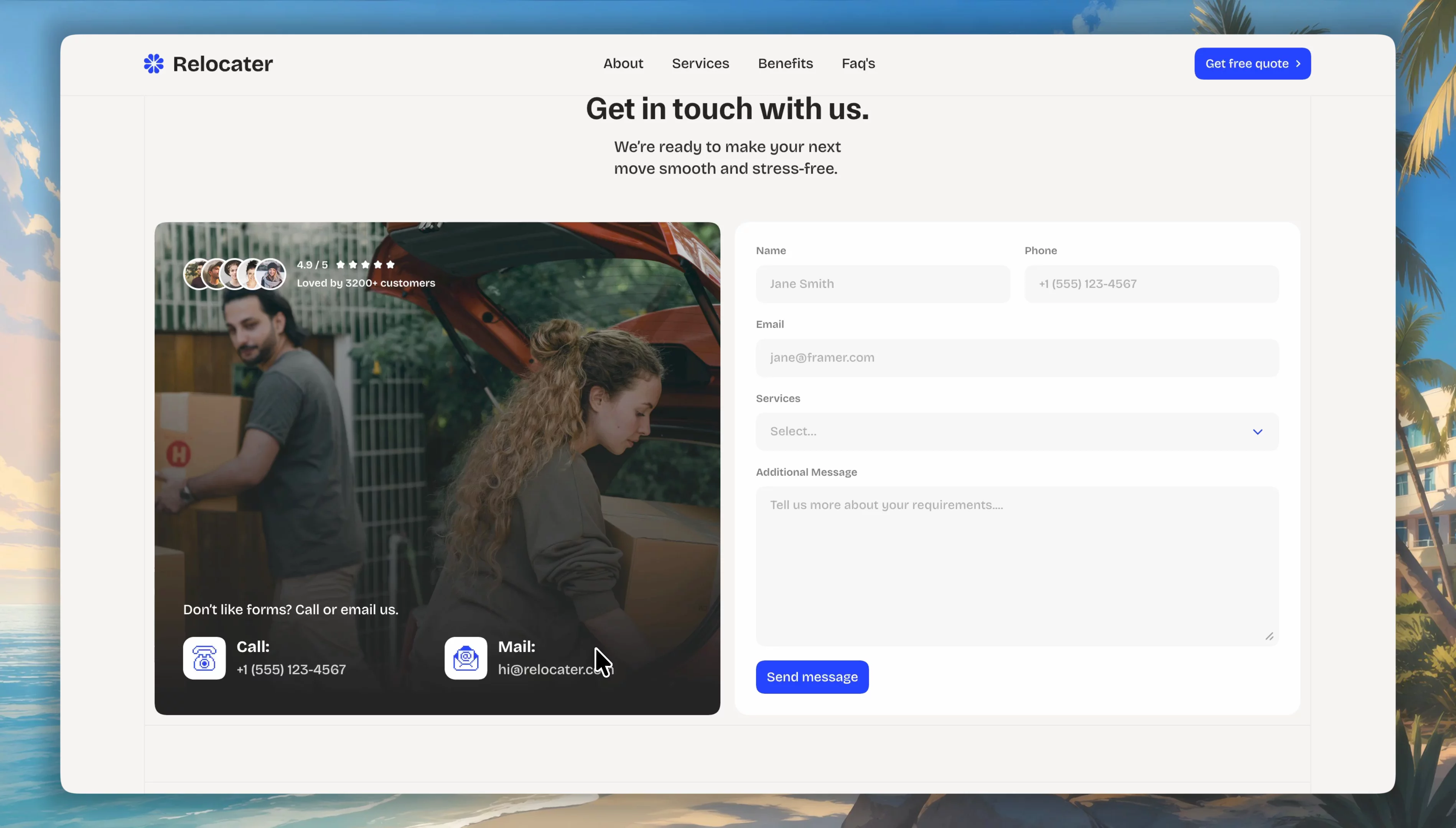Click the mail envelope icon

point(465,658)
